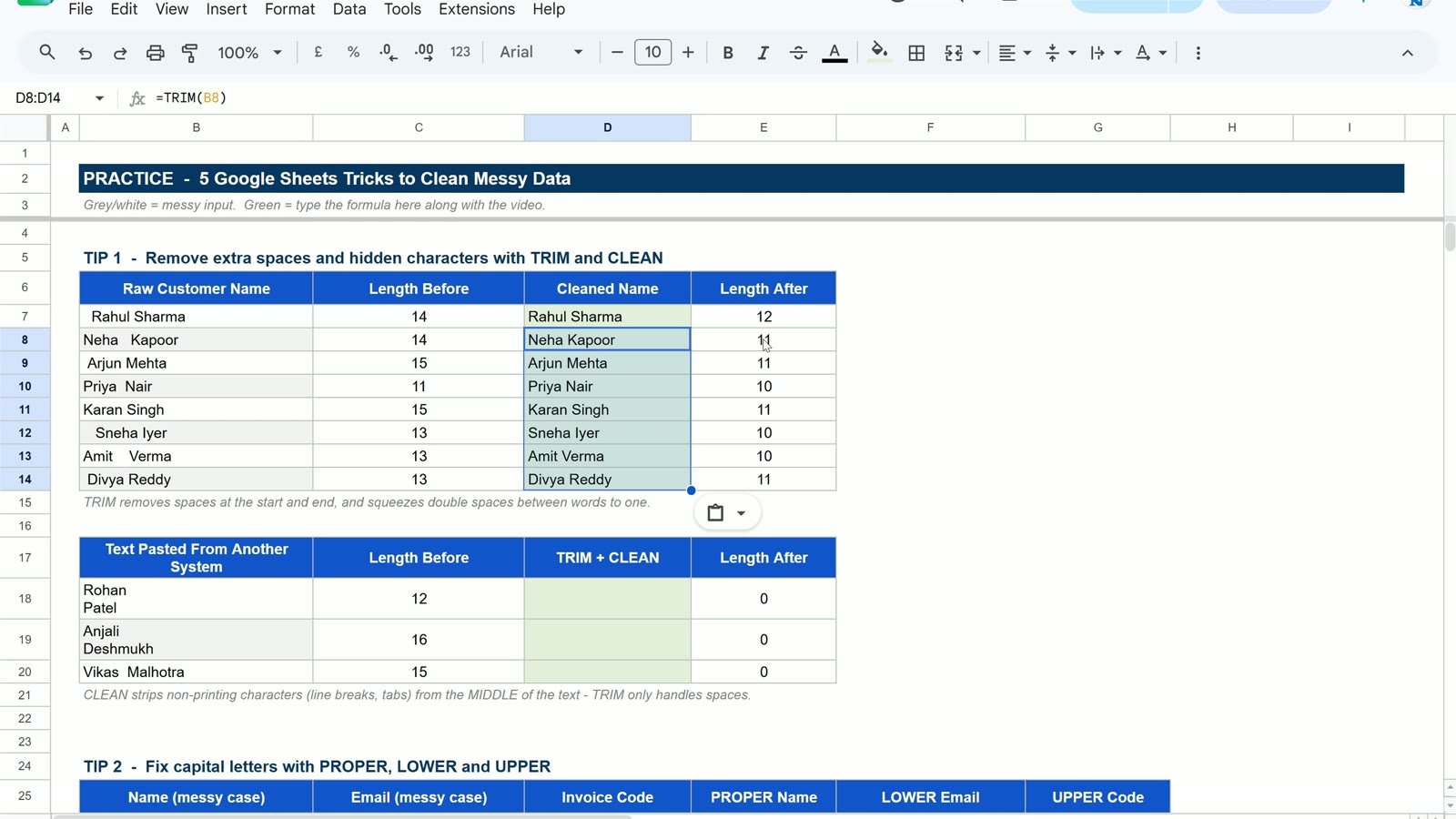Format as currency with pound icon

(x=318, y=53)
